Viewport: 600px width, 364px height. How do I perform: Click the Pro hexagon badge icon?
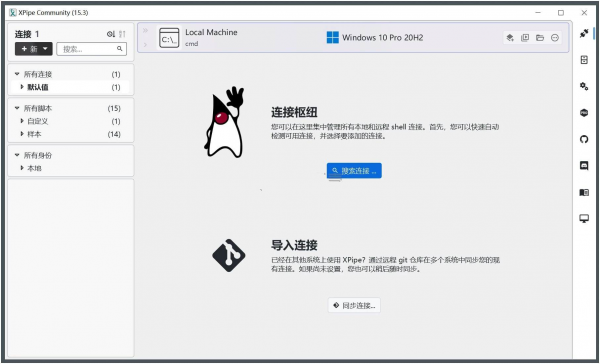click(584, 113)
